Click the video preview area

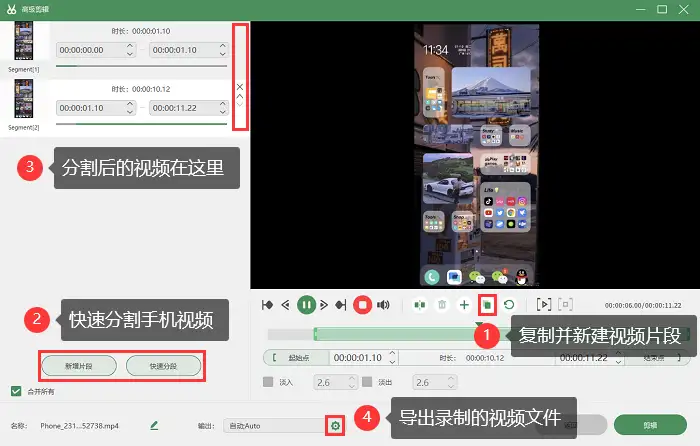click(475, 155)
